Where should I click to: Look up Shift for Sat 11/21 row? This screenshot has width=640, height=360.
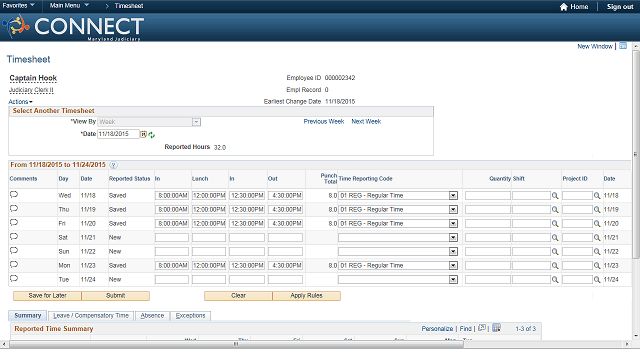(x=555, y=238)
